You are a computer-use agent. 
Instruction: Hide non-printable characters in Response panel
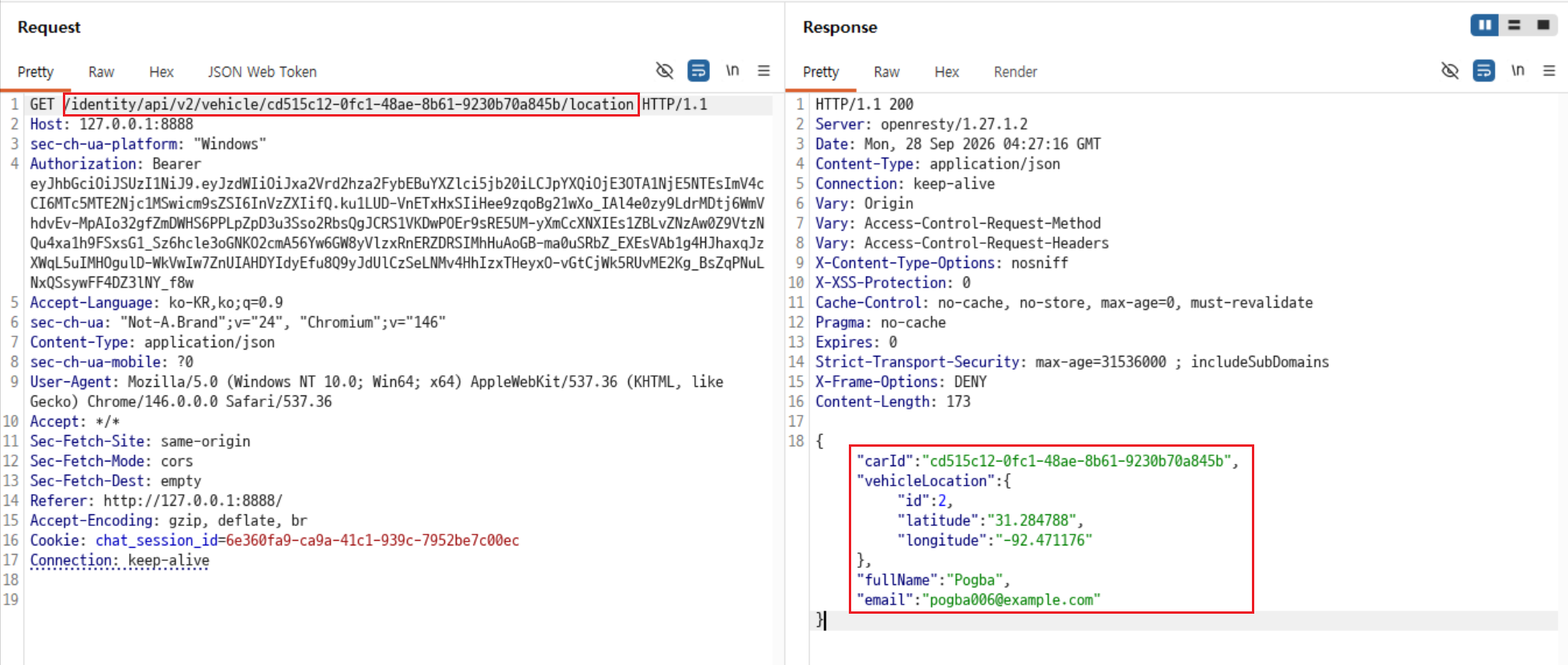coord(1449,71)
